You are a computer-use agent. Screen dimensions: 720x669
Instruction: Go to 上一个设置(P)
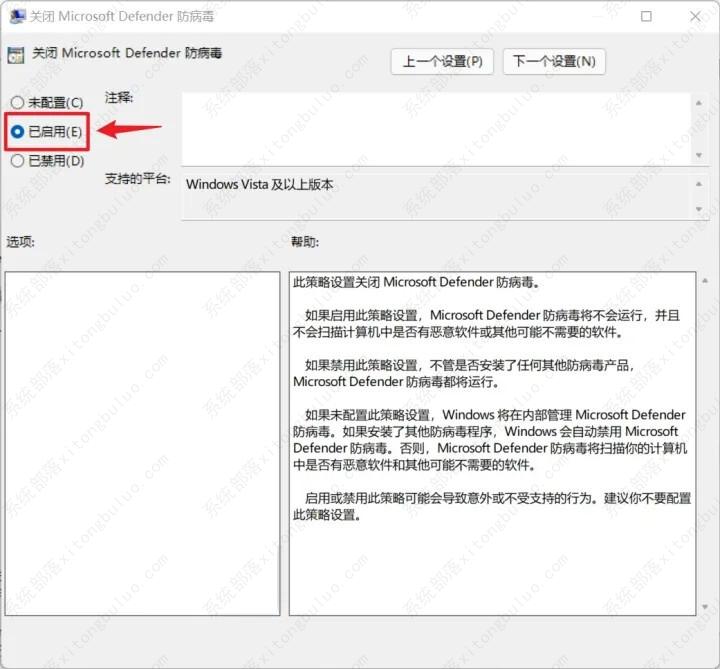442,61
